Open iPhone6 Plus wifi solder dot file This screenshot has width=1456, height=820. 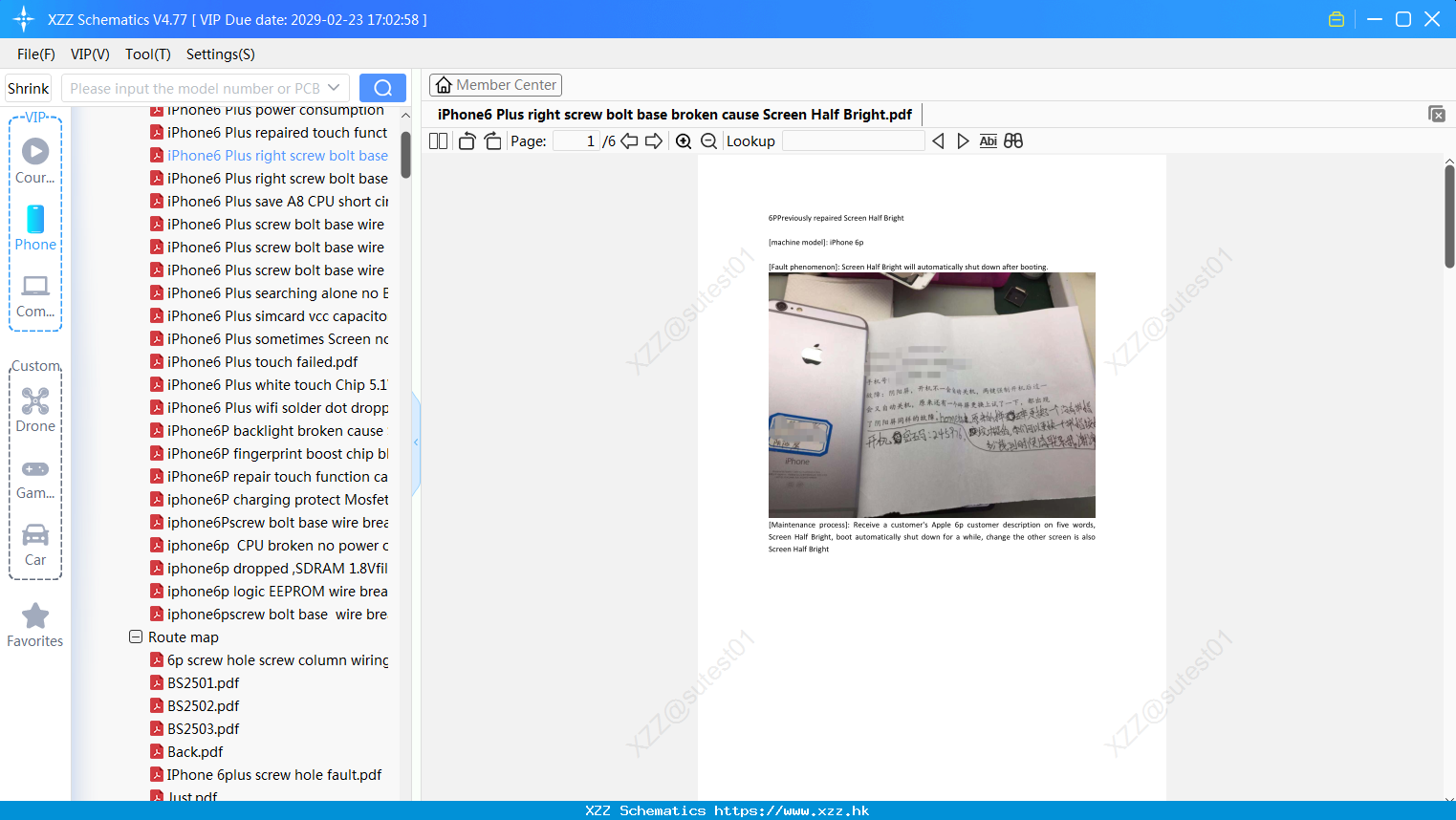[270, 408]
